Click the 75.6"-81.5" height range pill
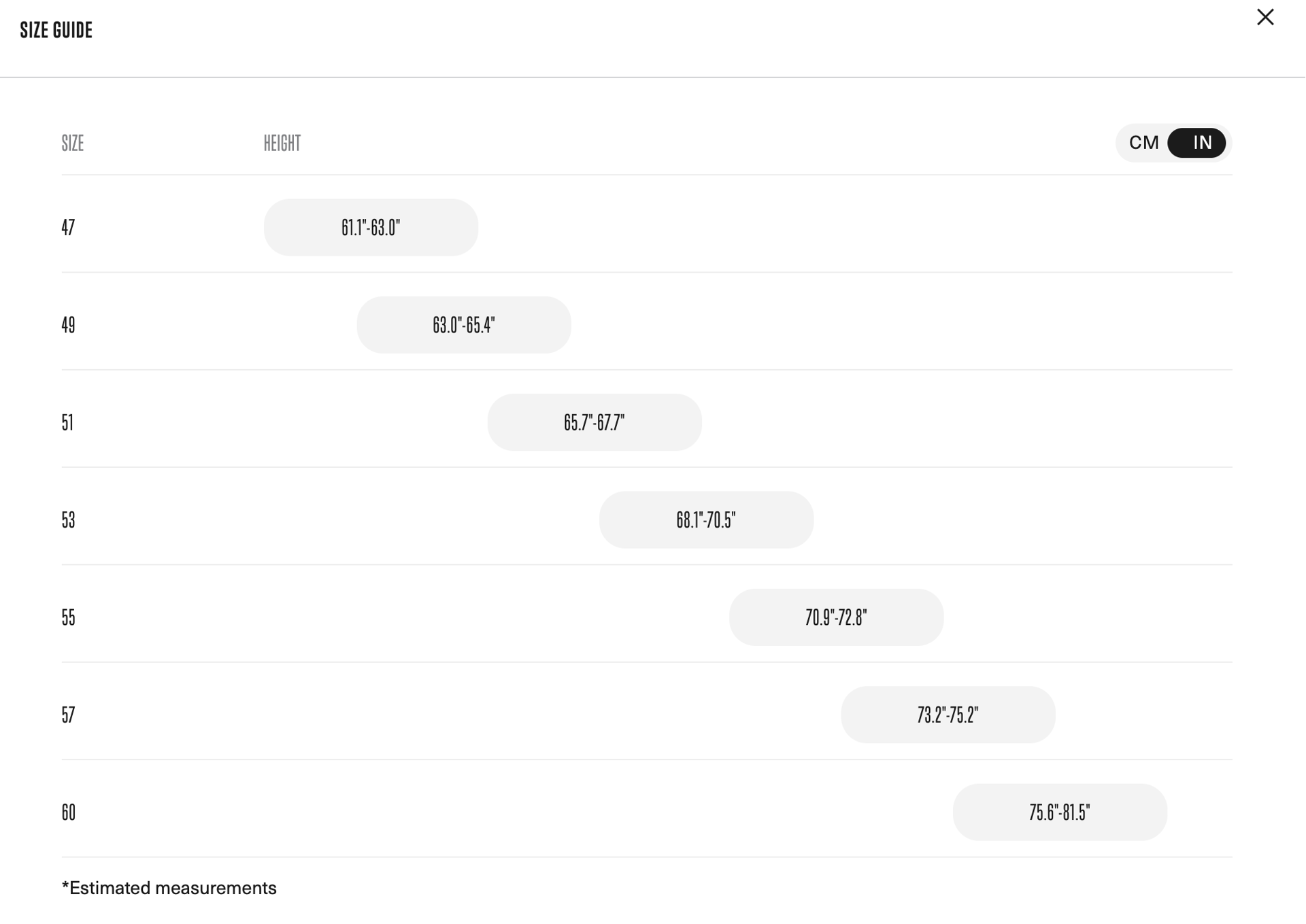Screen dimensions: 1306x924 click(1060, 812)
